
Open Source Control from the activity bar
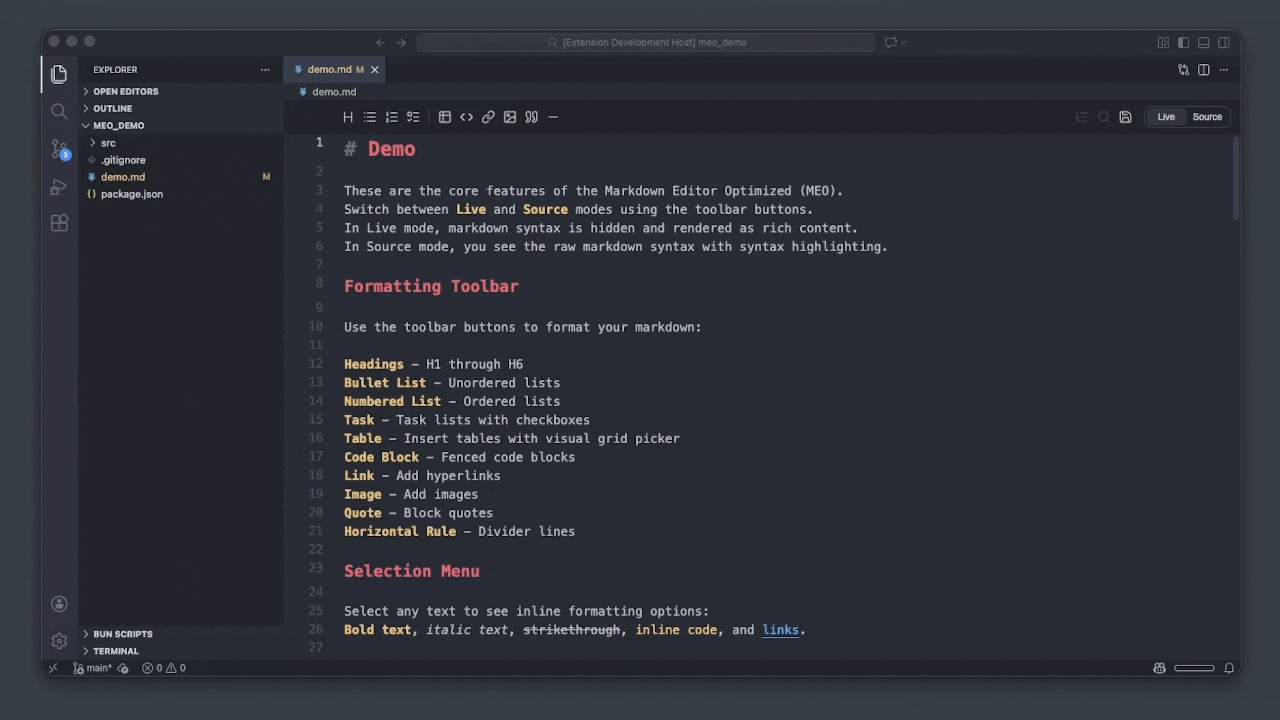click(x=59, y=150)
